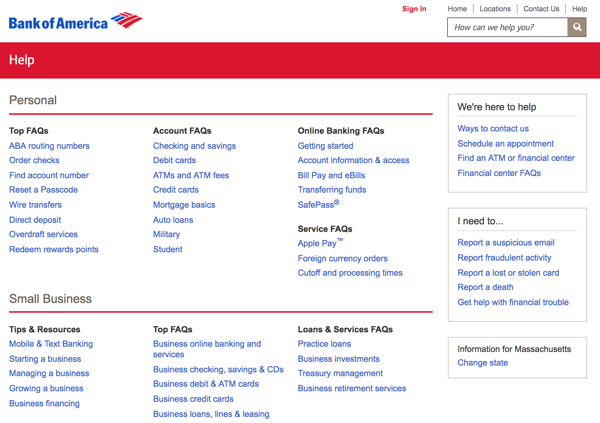Select Contact Us in top navigation
The height and width of the screenshot is (423, 600).
(x=541, y=9)
